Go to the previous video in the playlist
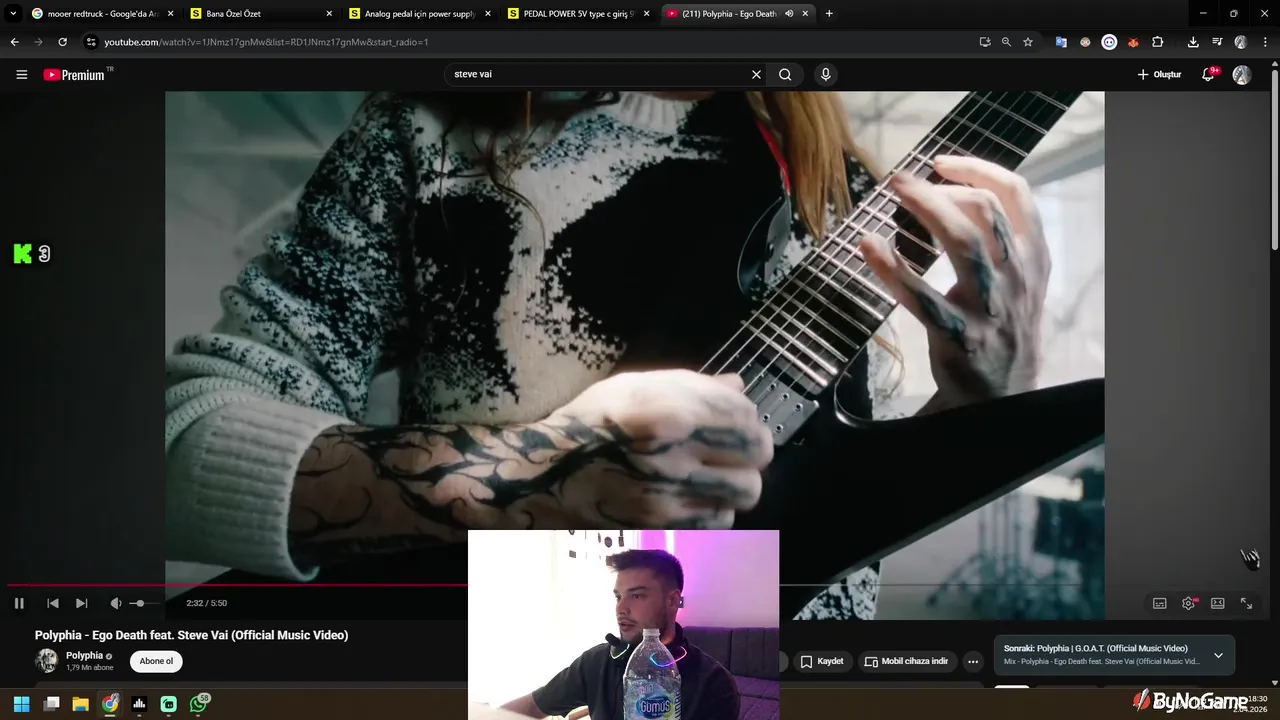Image resolution: width=1280 pixels, height=720 pixels. pyautogui.click(x=53, y=603)
